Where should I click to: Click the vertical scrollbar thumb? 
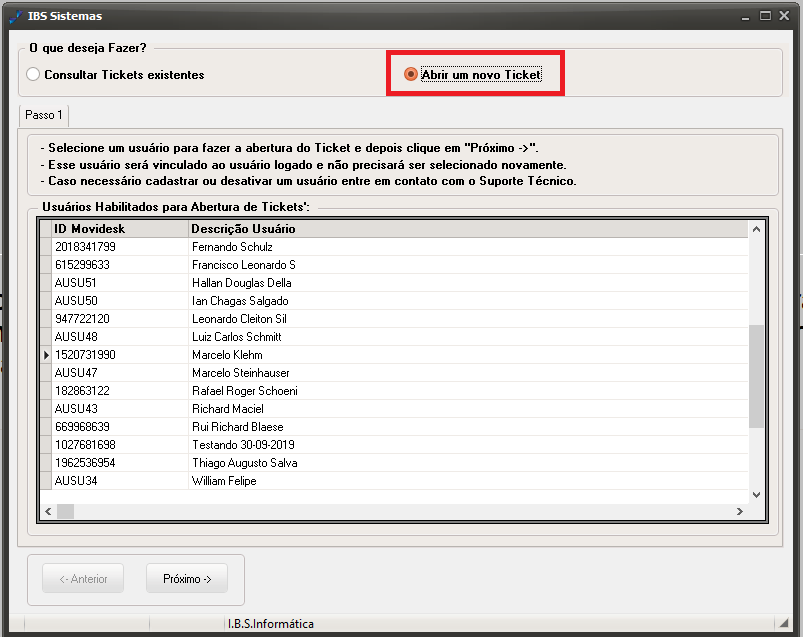click(x=756, y=376)
